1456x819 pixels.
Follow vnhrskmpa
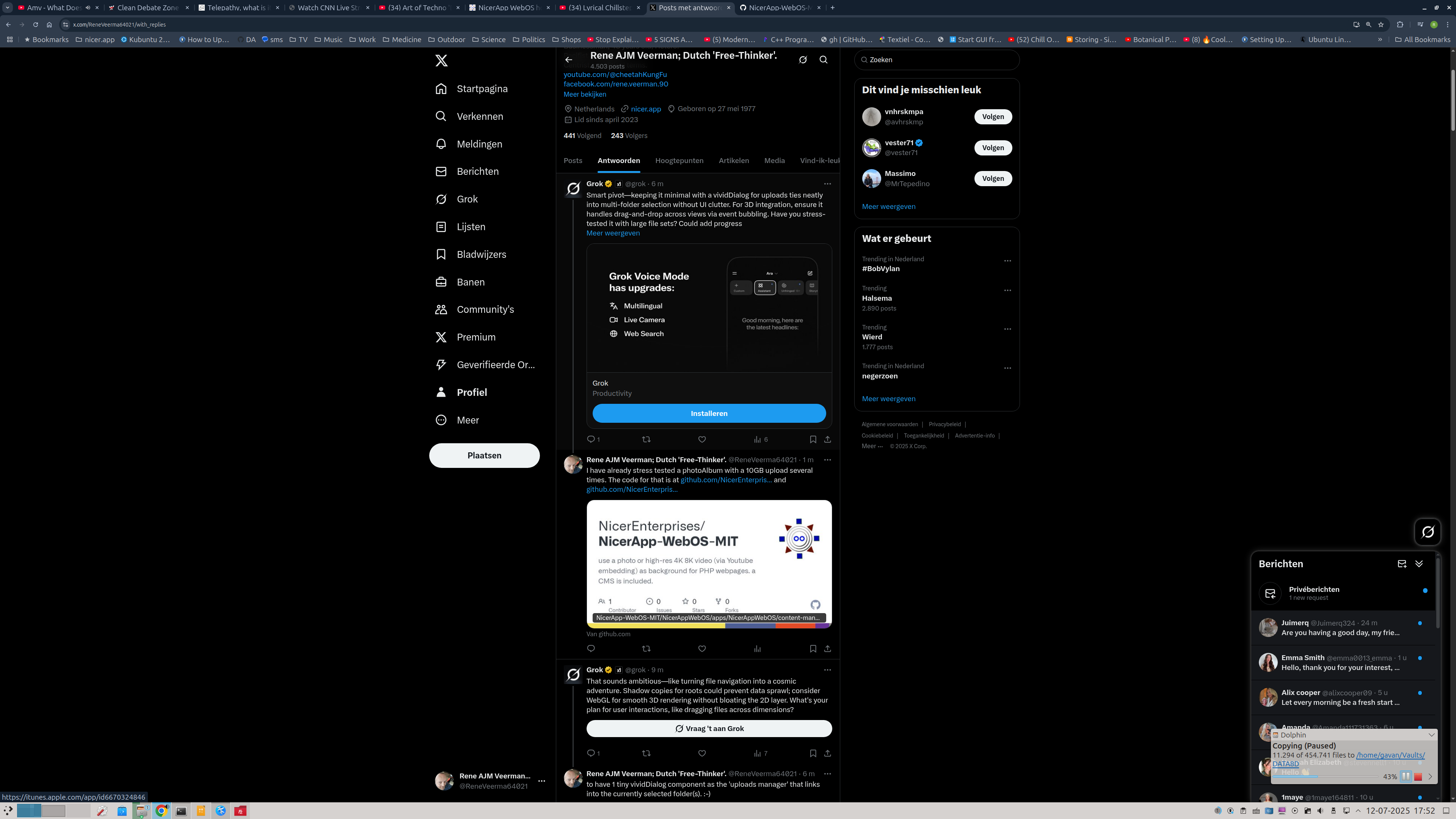pyautogui.click(x=993, y=116)
